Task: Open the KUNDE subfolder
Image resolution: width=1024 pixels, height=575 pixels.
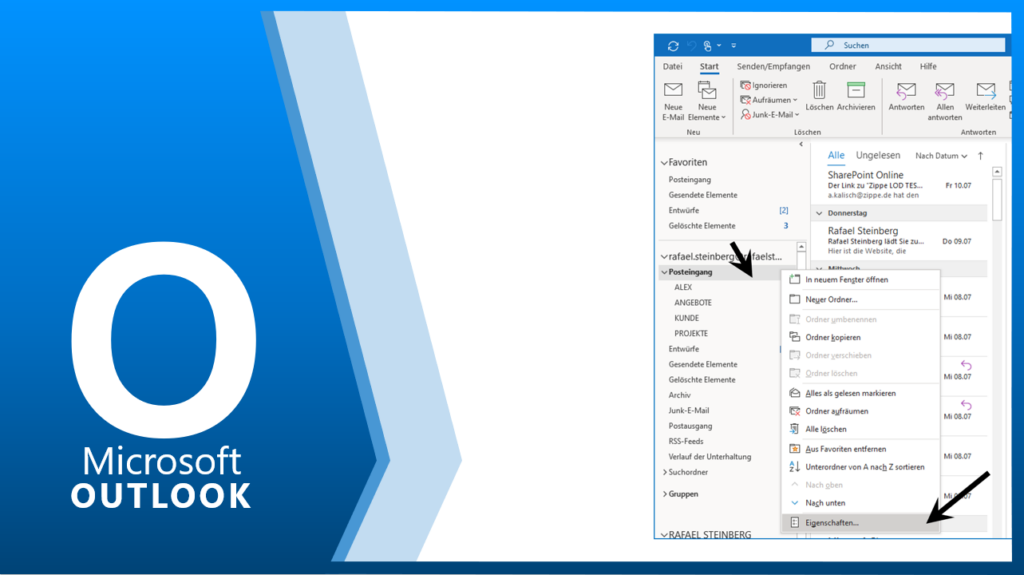Action: pyautogui.click(x=686, y=318)
